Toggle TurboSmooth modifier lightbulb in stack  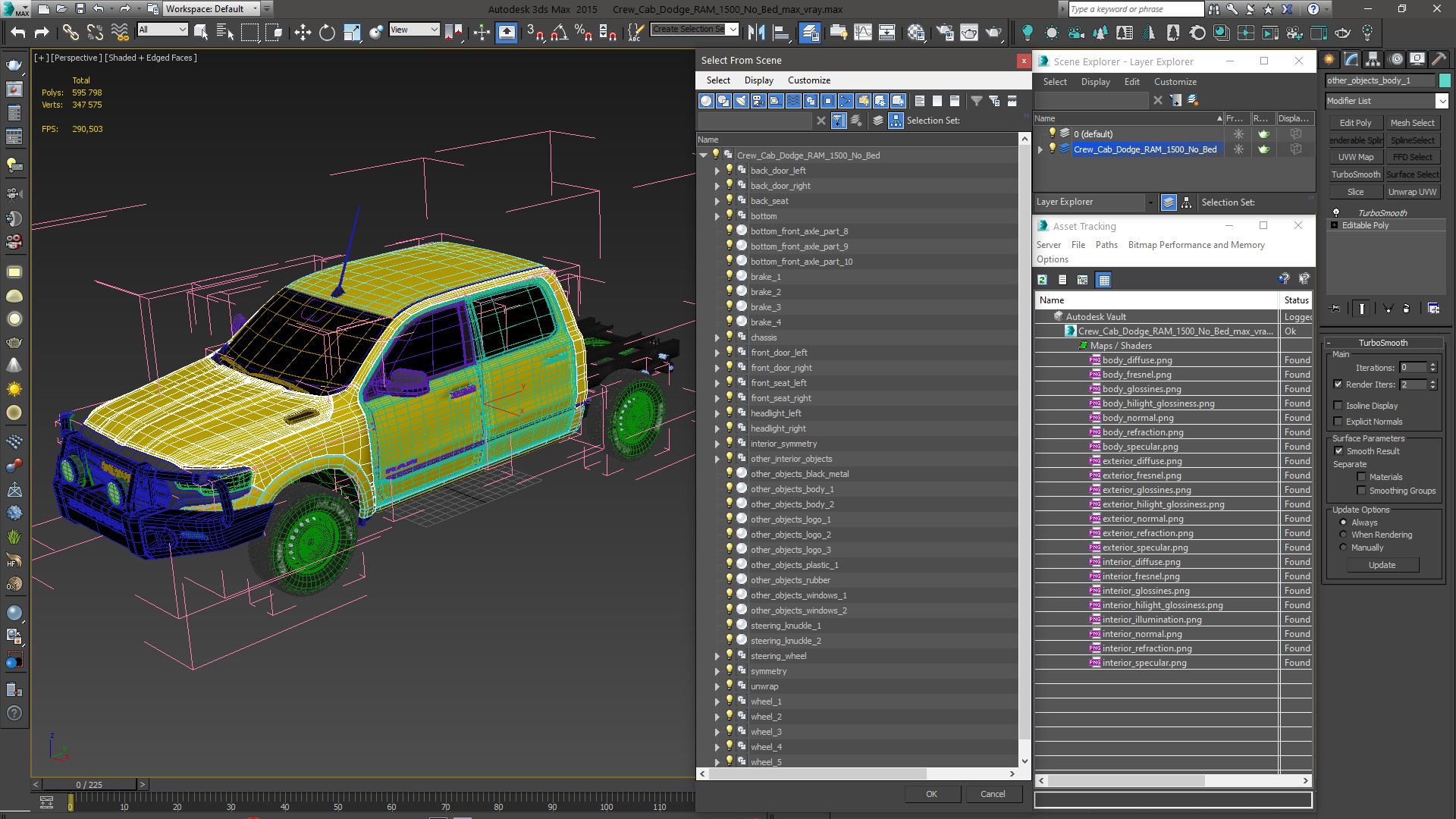[x=1336, y=213]
